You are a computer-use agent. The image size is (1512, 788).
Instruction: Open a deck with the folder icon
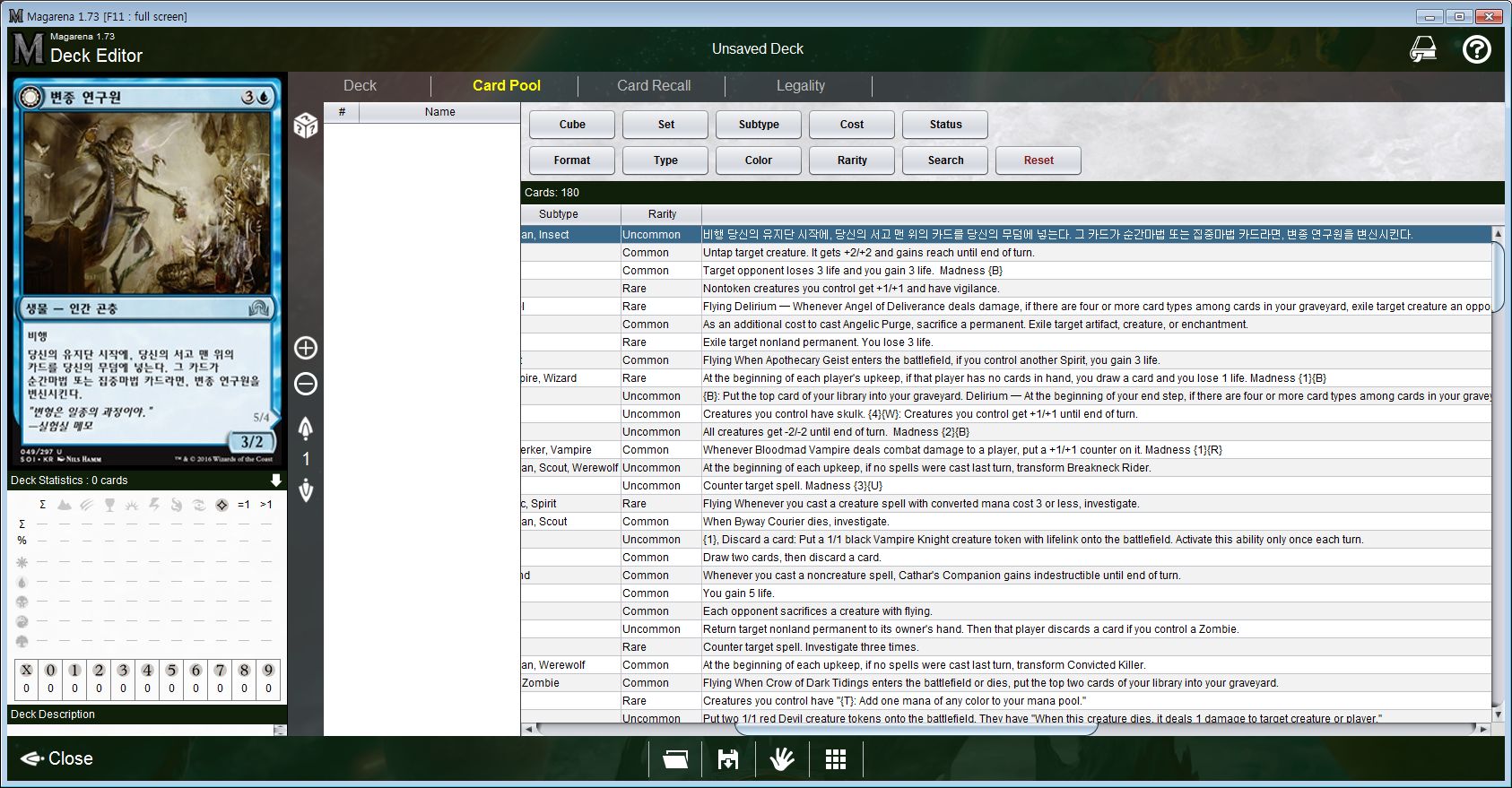[x=675, y=759]
